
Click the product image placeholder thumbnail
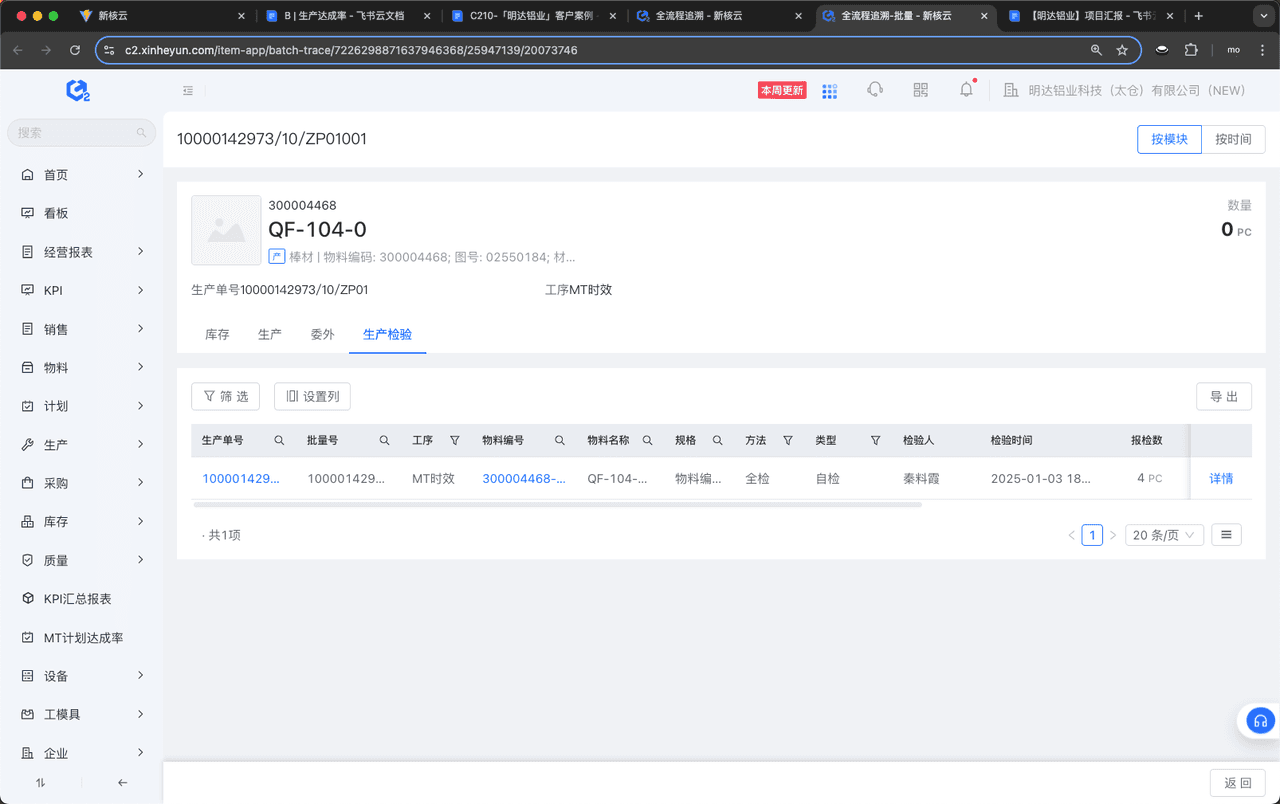click(226, 230)
